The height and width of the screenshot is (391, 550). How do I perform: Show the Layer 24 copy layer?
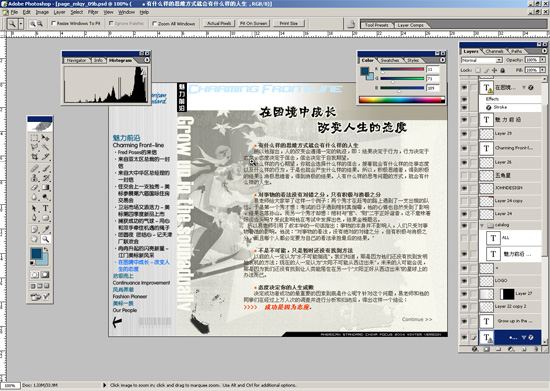click(x=464, y=201)
